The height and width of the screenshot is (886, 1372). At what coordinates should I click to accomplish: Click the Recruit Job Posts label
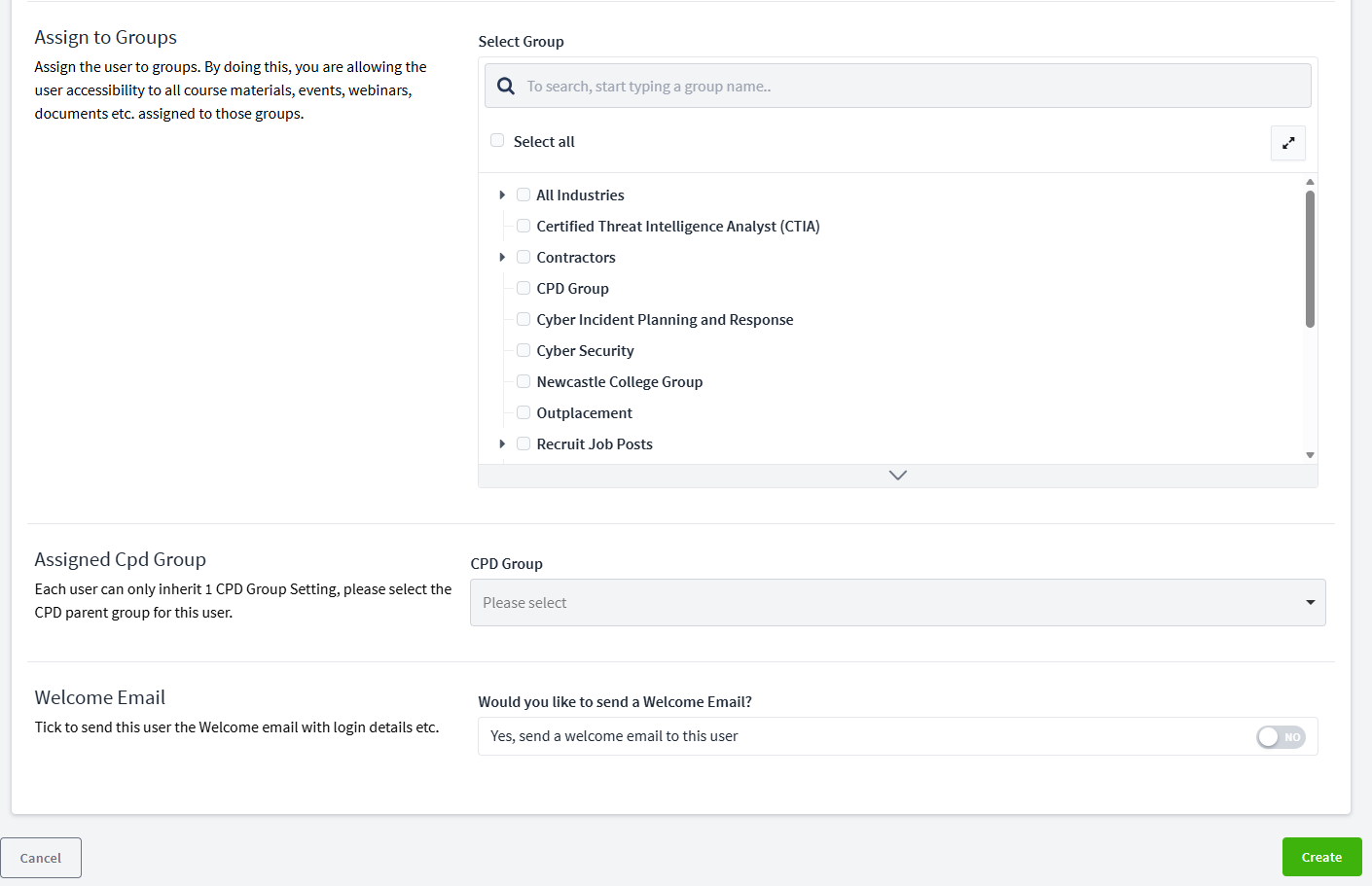point(595,444)
